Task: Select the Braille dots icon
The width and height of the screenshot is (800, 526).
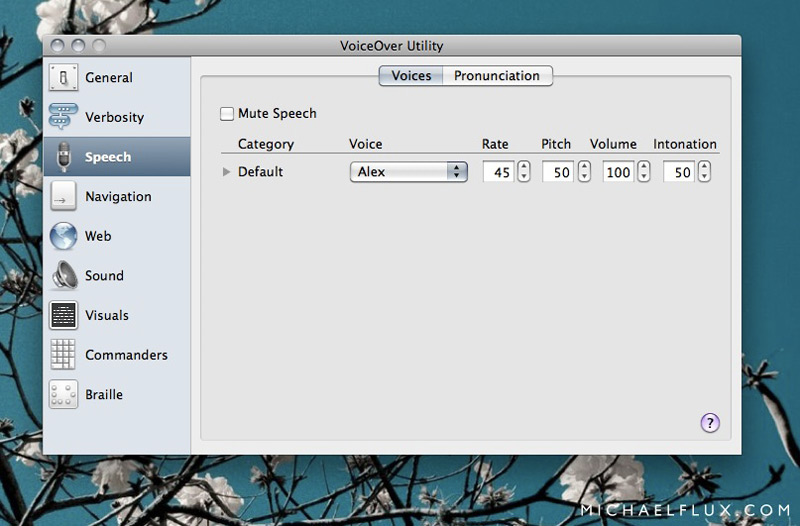Action: click(63, 394)
